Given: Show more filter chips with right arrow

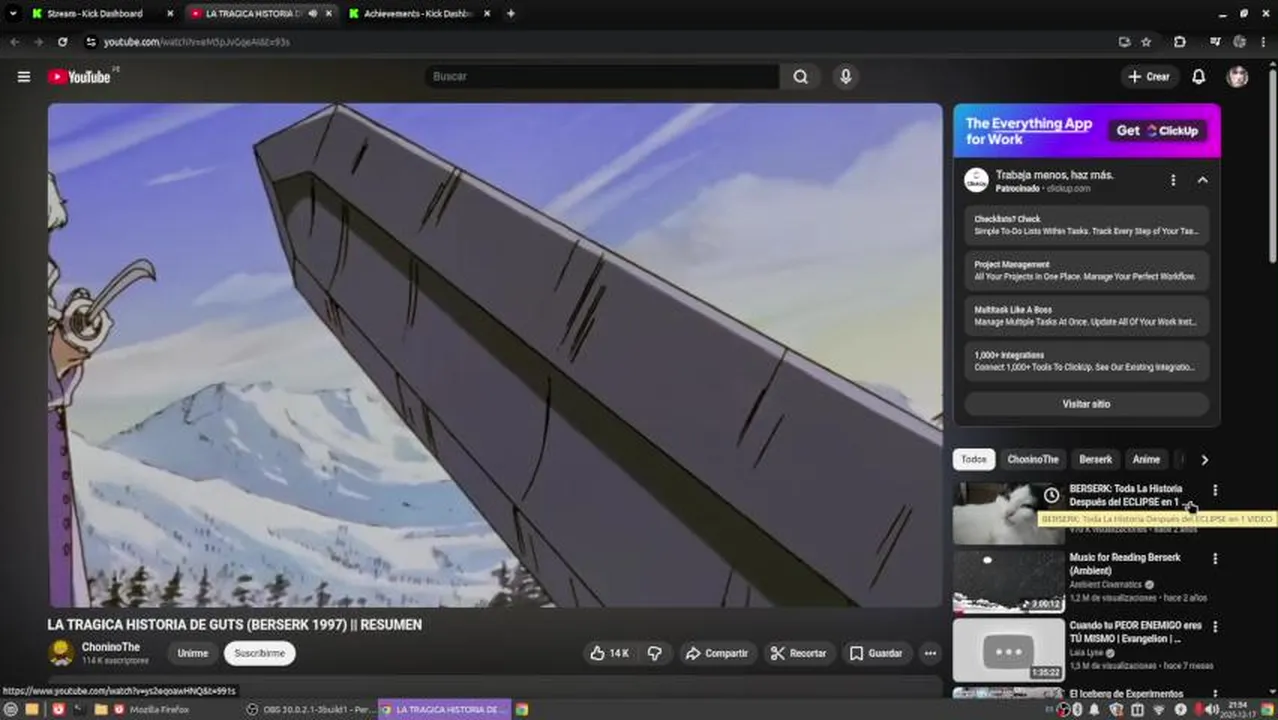Looking at the screenshot, I should click(x=1204, y=460).
